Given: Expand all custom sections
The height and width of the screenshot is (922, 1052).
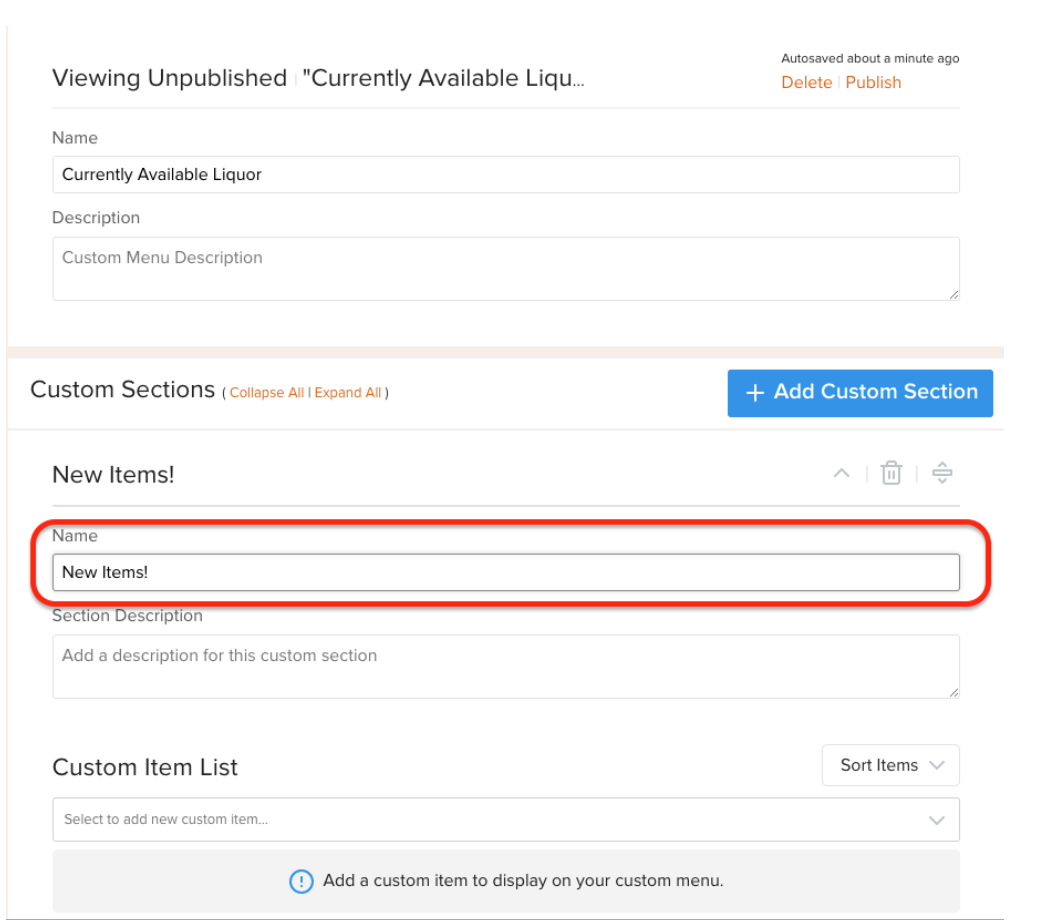Looking at the screenshot, I should (x=348, y=393).
